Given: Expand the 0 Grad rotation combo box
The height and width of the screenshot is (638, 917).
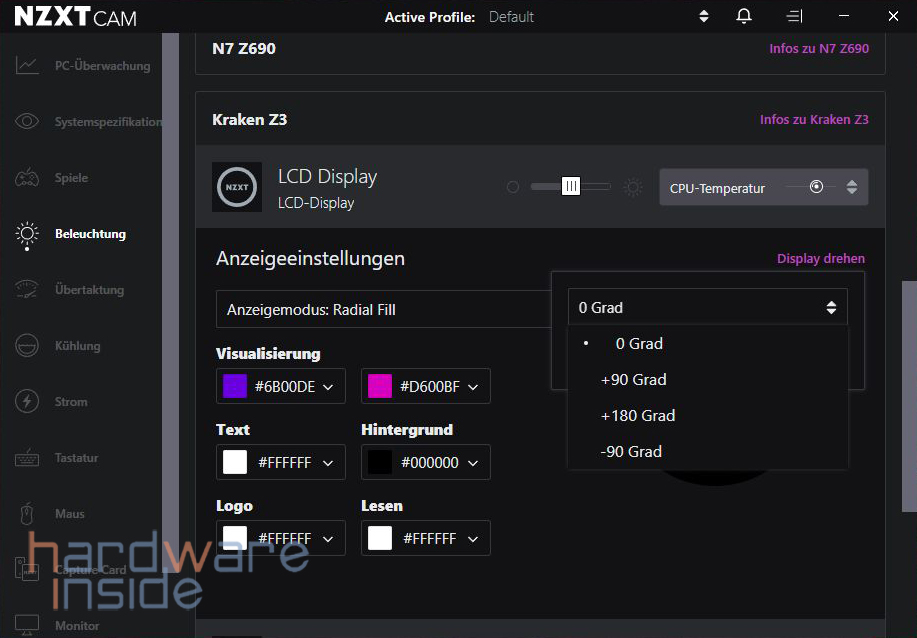Looking at the screenshot, I should point(708,308).
